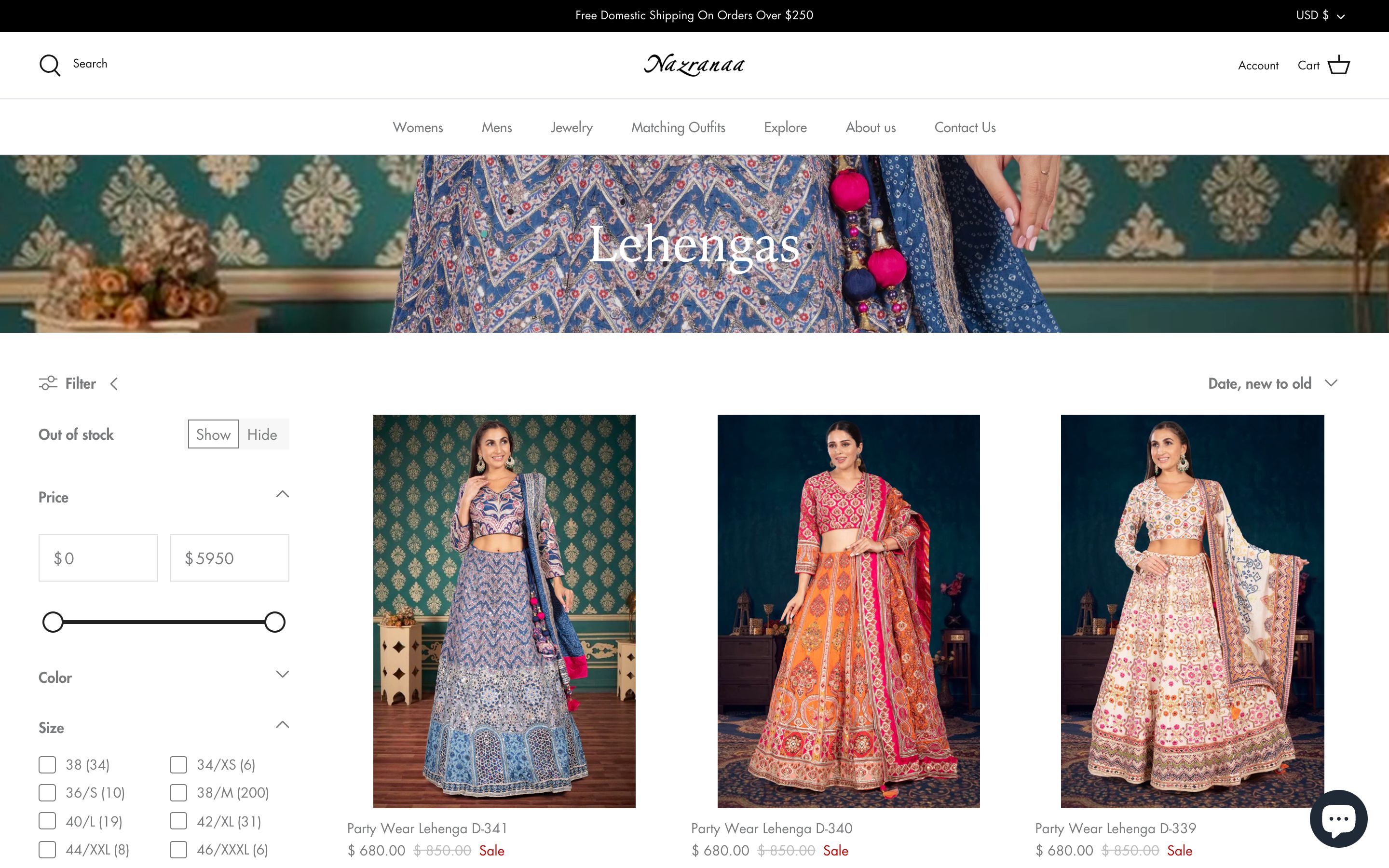Open the search panel via magnifier icon
The height and width of the screenshot is (868, 1389).
pos(50,65)
